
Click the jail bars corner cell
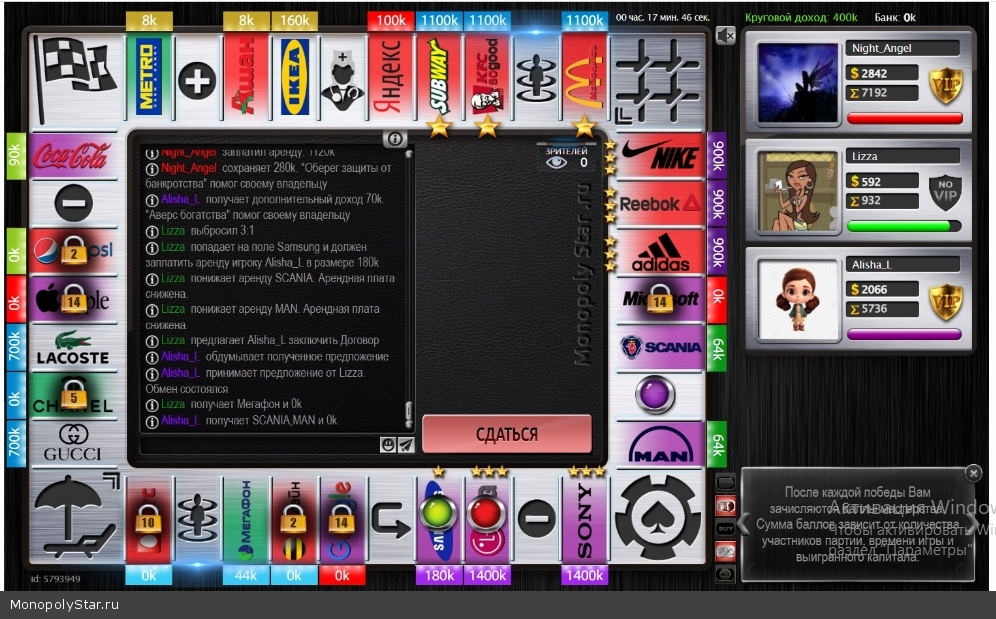tap(658, 78)
